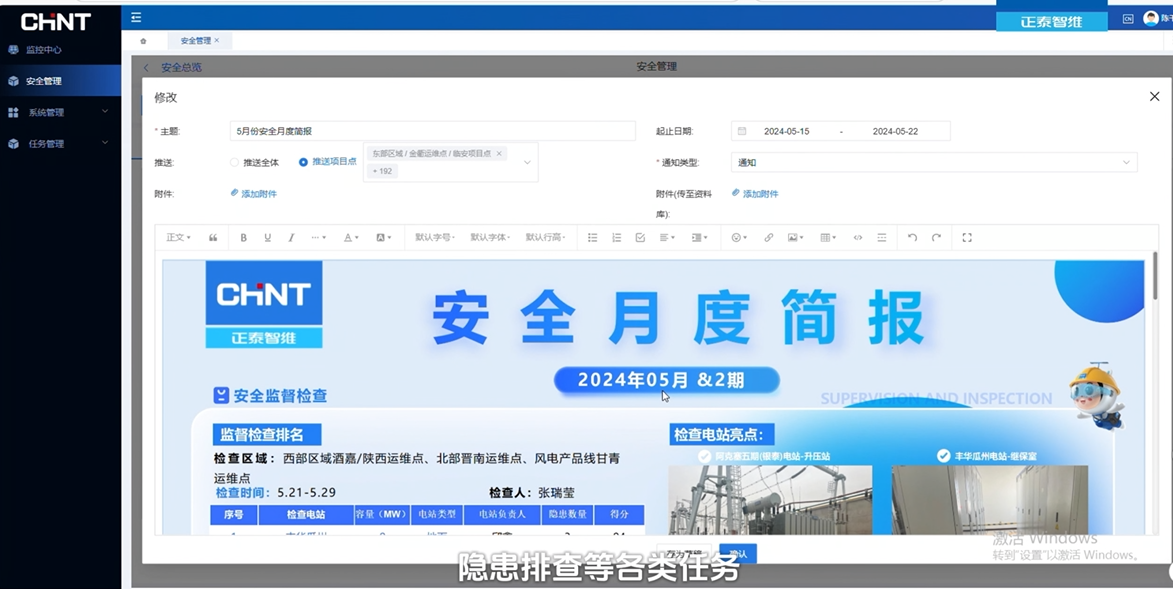Collapse sidebar with hamburger menu icon
The image size is (1173, 589).
click(135, 17)
